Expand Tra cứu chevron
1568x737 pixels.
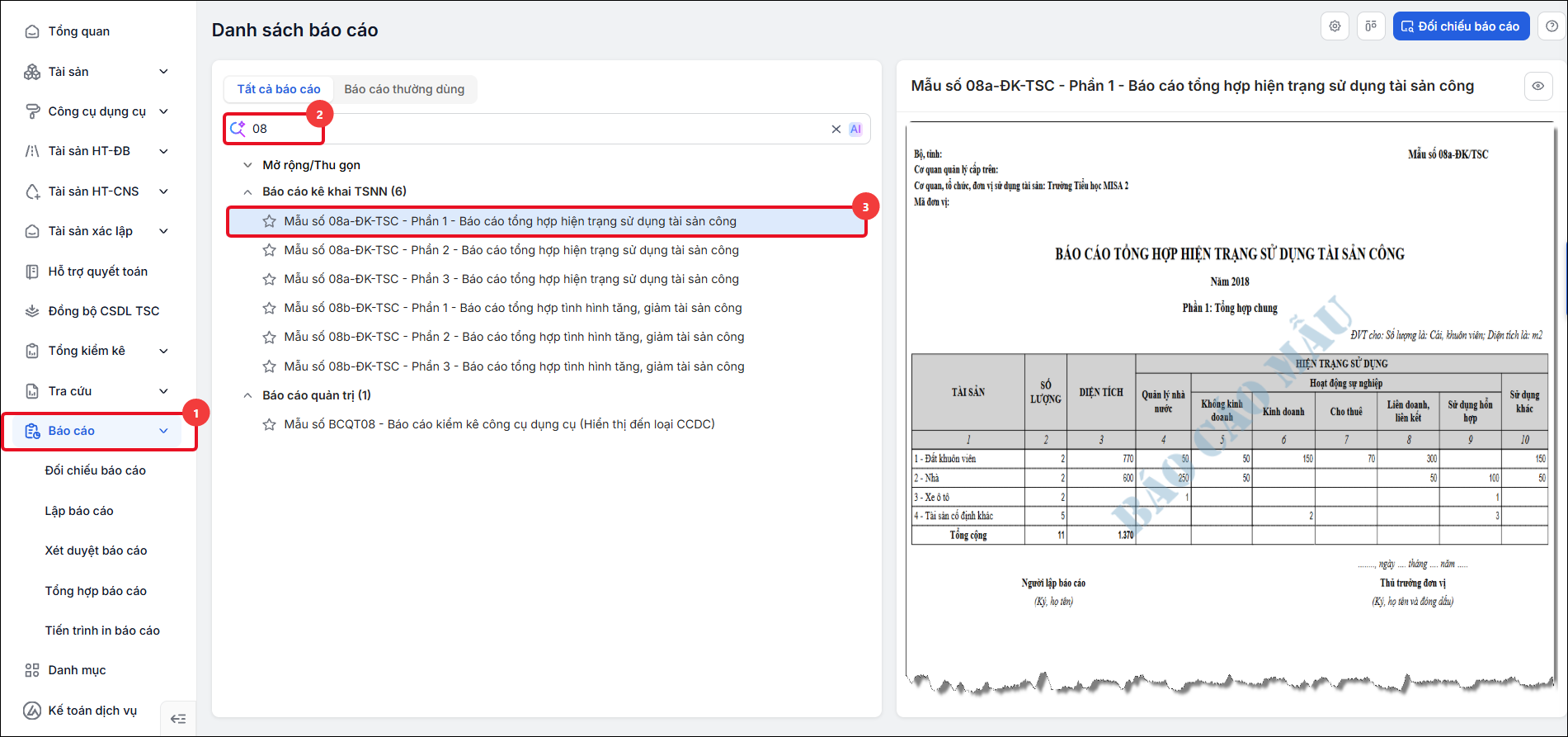tap(163, 391)
